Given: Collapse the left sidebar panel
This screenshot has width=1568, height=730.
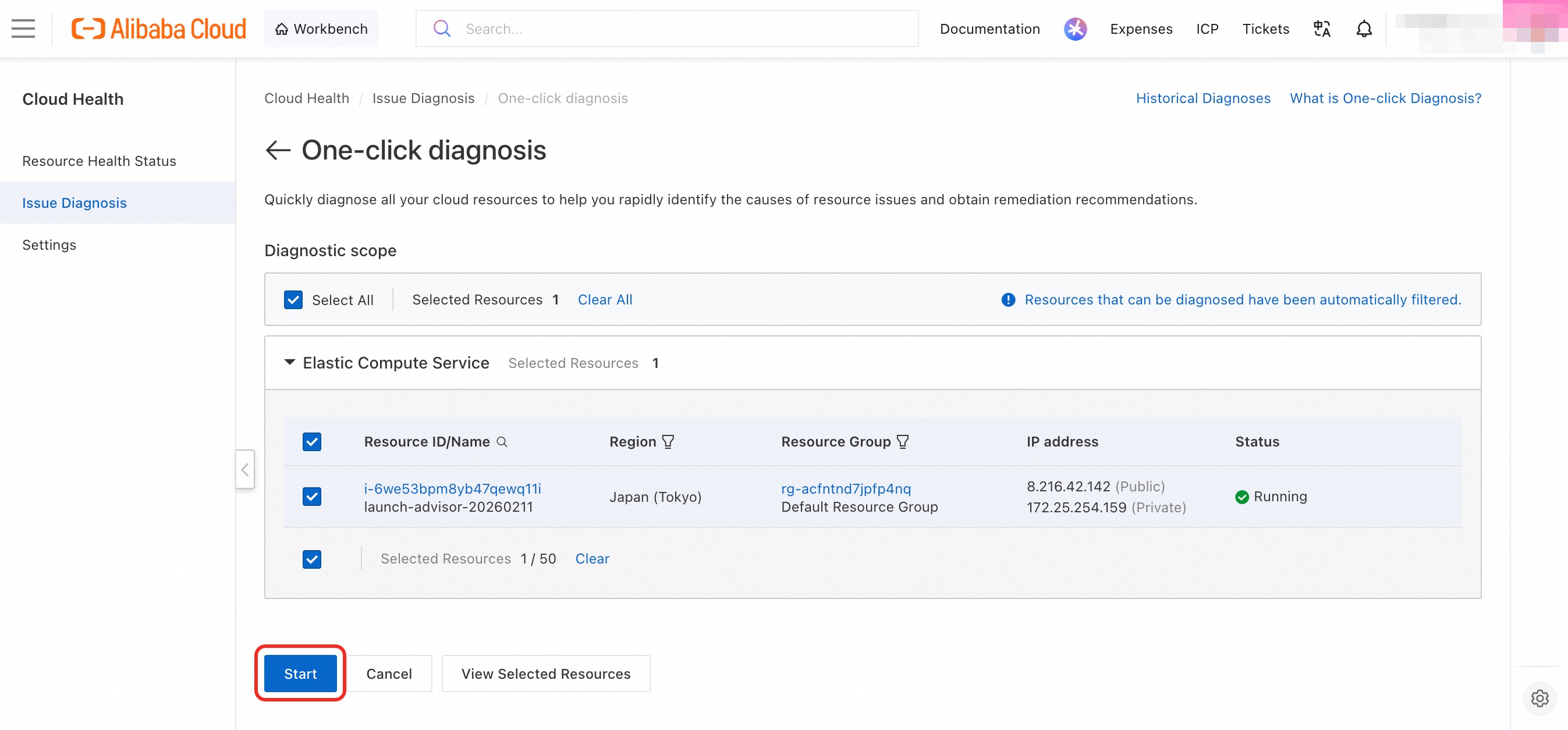Looking at the screenshot, I should click(244, 469).
